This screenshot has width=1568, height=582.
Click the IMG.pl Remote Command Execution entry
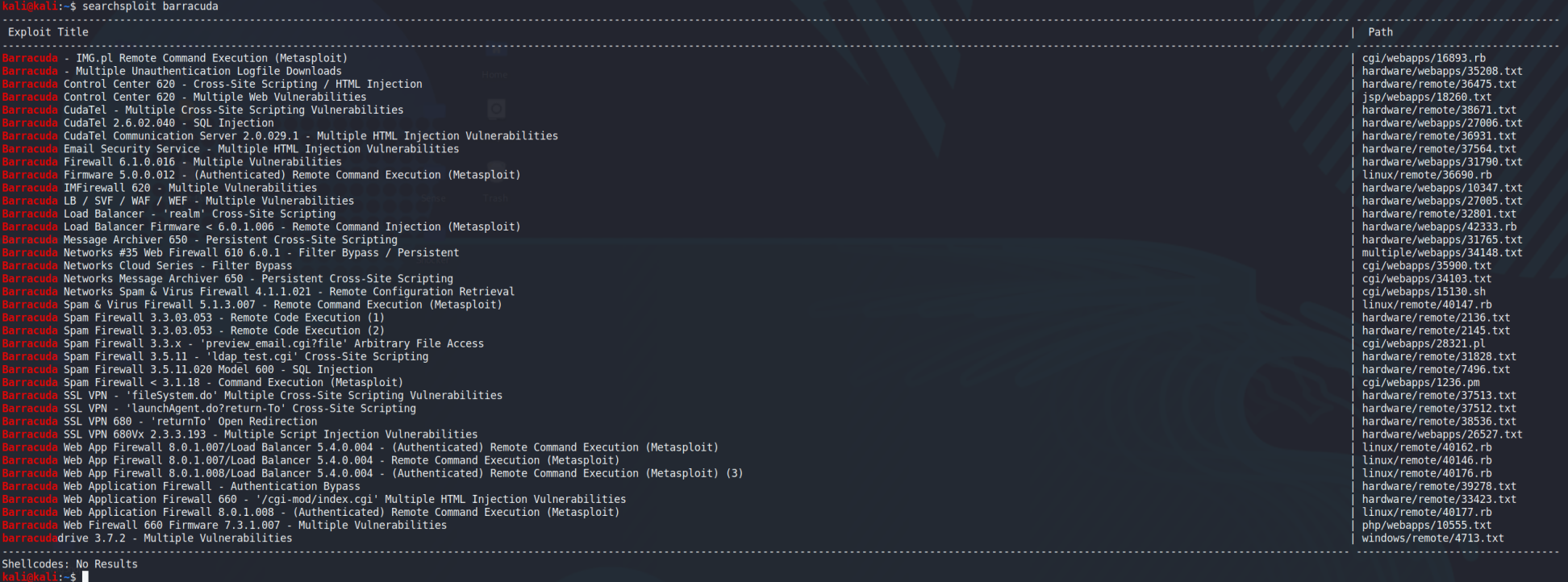pyautogui.click(x=175, y=58)
